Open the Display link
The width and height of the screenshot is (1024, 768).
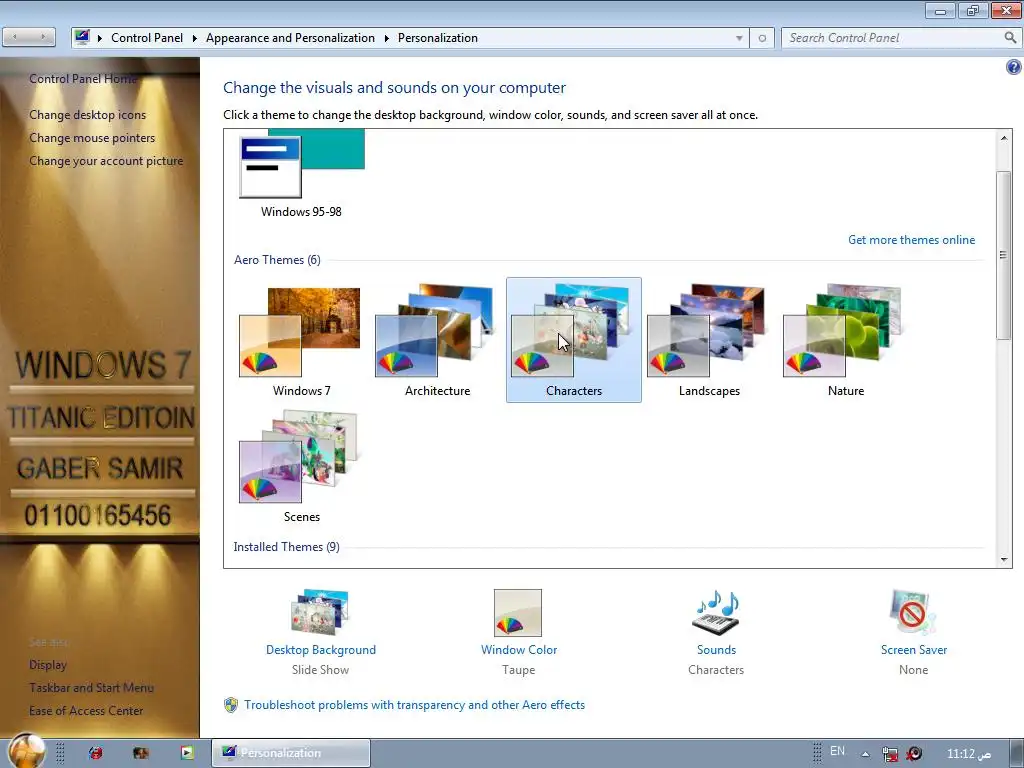(48, 665)
